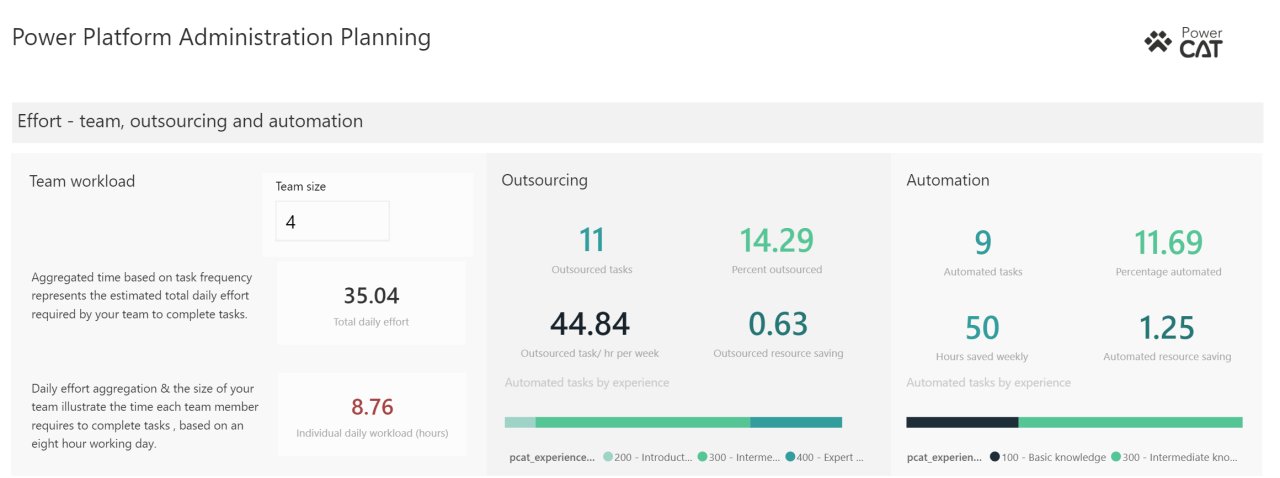This screenshot has width=1280, height=478.
Task: Click the dark navy 100 segment in Automation bar
Action: pos(962,422)
